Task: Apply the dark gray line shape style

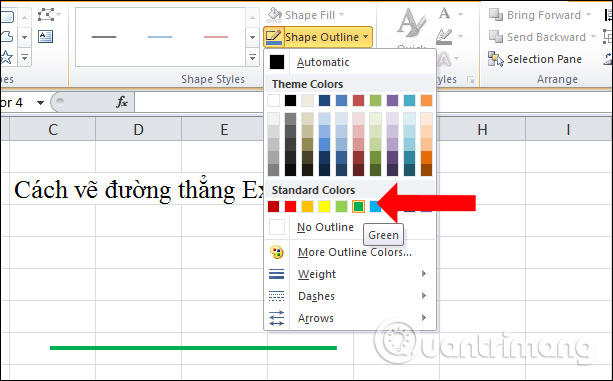Action: (104, 37)
